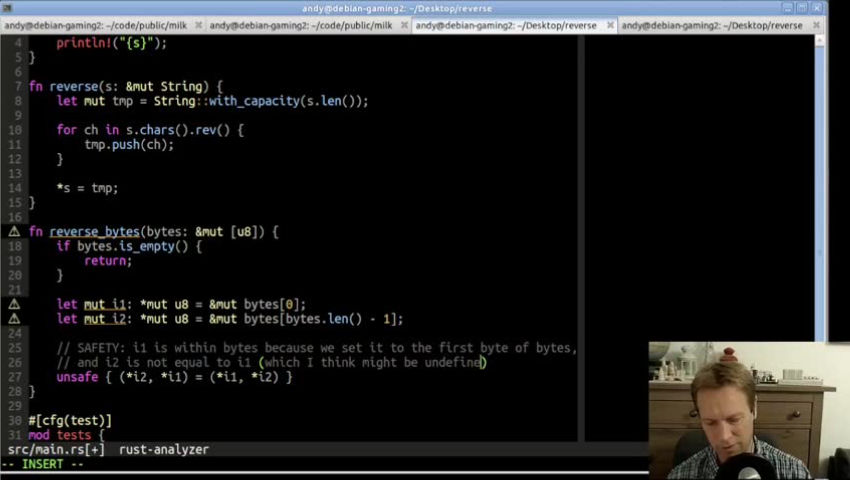Click the warning icon beside fn reverse_bytes
This screenshot has height=480, width=850.
tap(14, 232)
